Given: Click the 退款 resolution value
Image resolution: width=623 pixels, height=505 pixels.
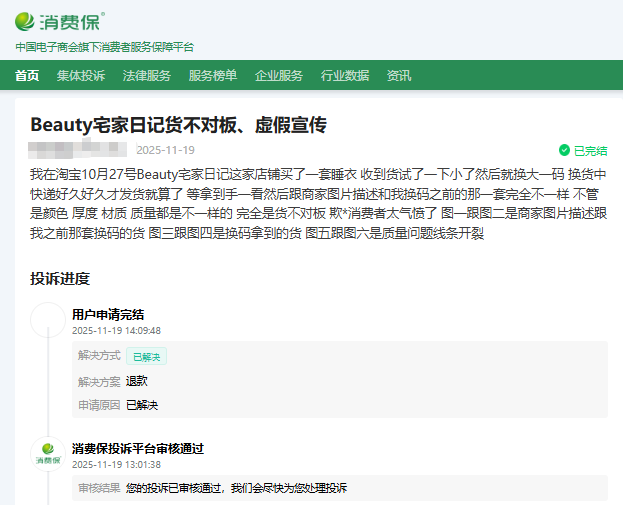Looking at the screenshot, I should pos(137,381).
